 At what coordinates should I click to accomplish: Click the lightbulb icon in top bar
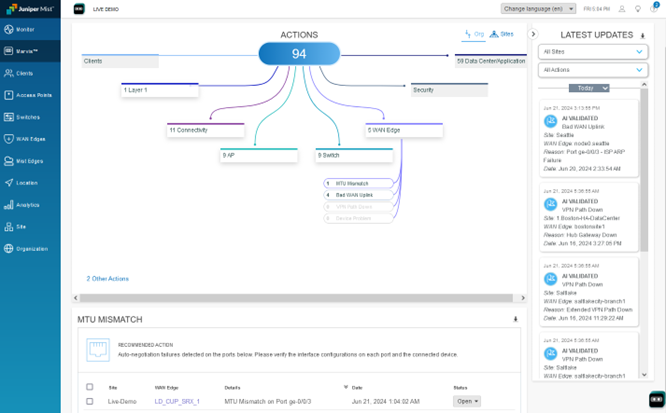coord(638,9)
